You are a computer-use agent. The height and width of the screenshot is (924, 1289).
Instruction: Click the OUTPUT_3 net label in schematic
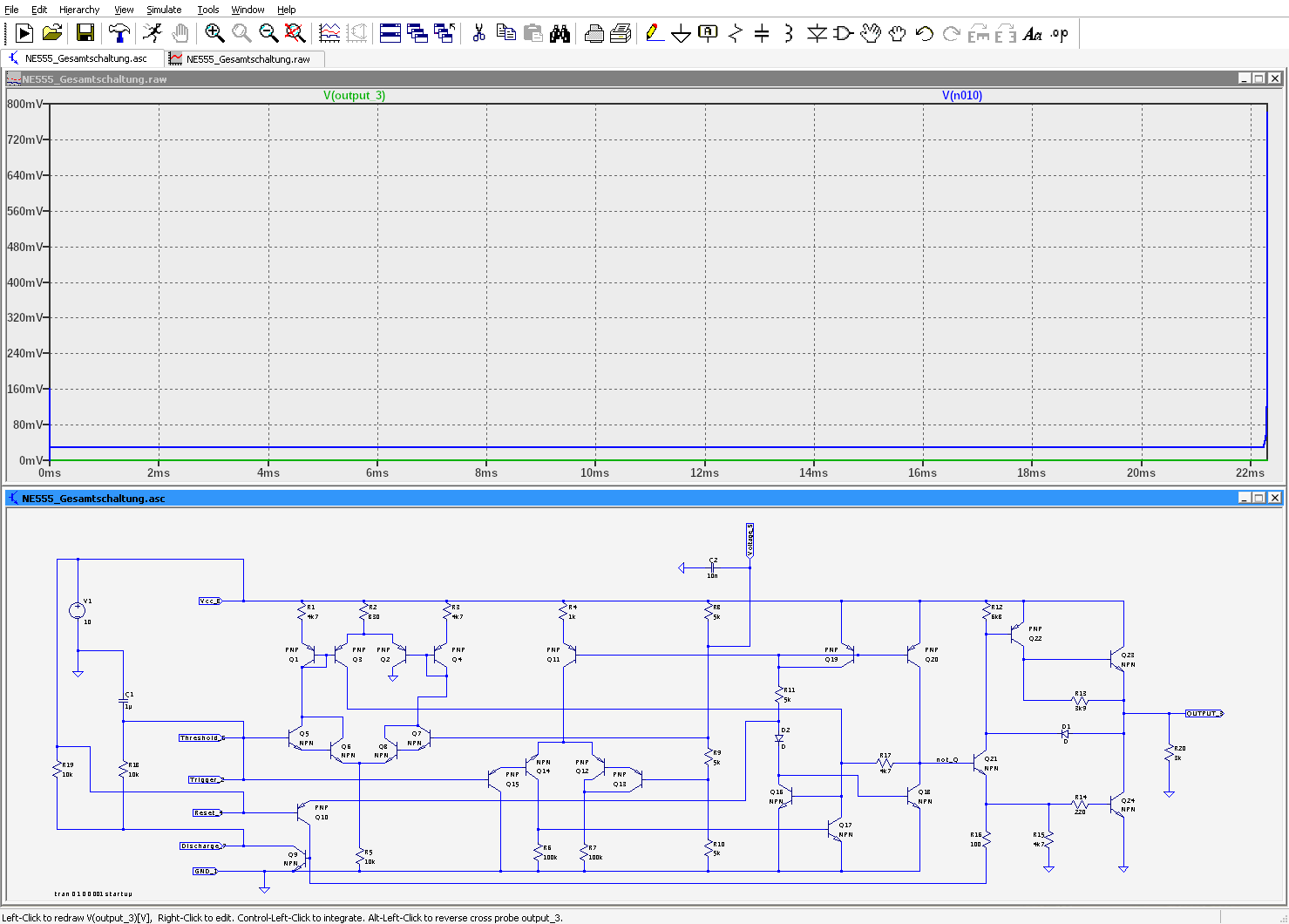coord(1204,713)
